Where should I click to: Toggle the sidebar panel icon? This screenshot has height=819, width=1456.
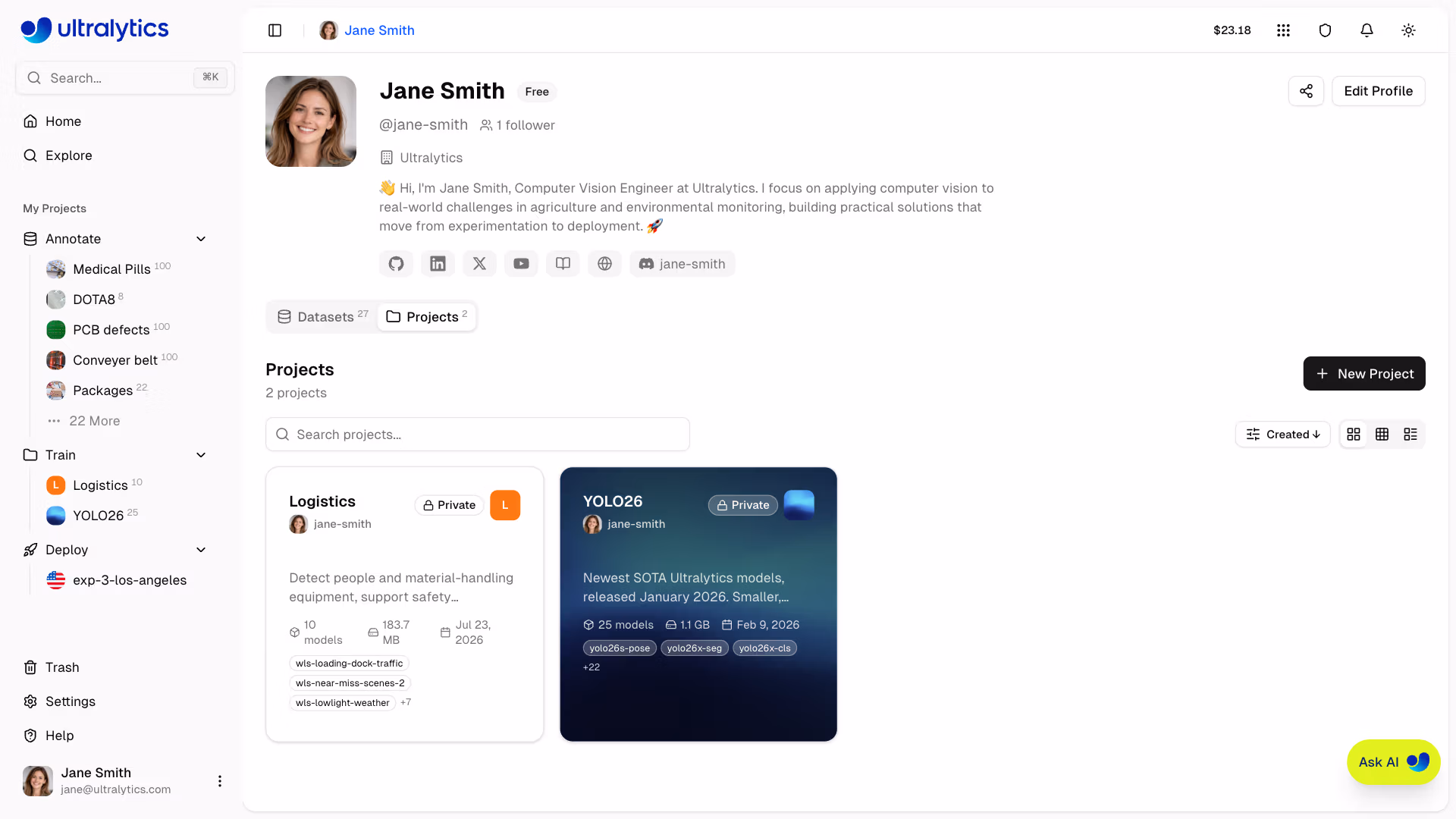pos(275,30)
